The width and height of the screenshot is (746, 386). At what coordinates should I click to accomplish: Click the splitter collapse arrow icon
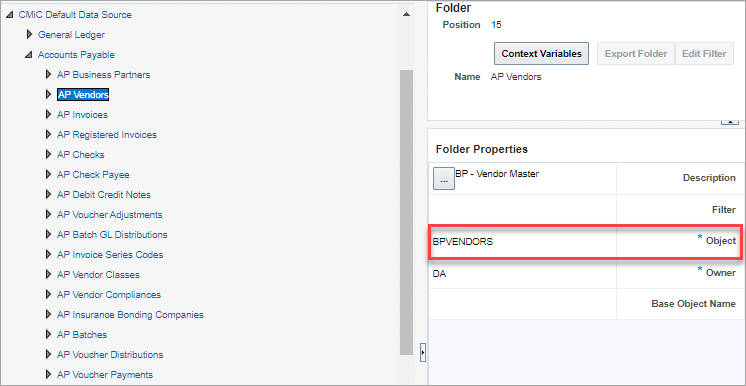click(422, 353)
